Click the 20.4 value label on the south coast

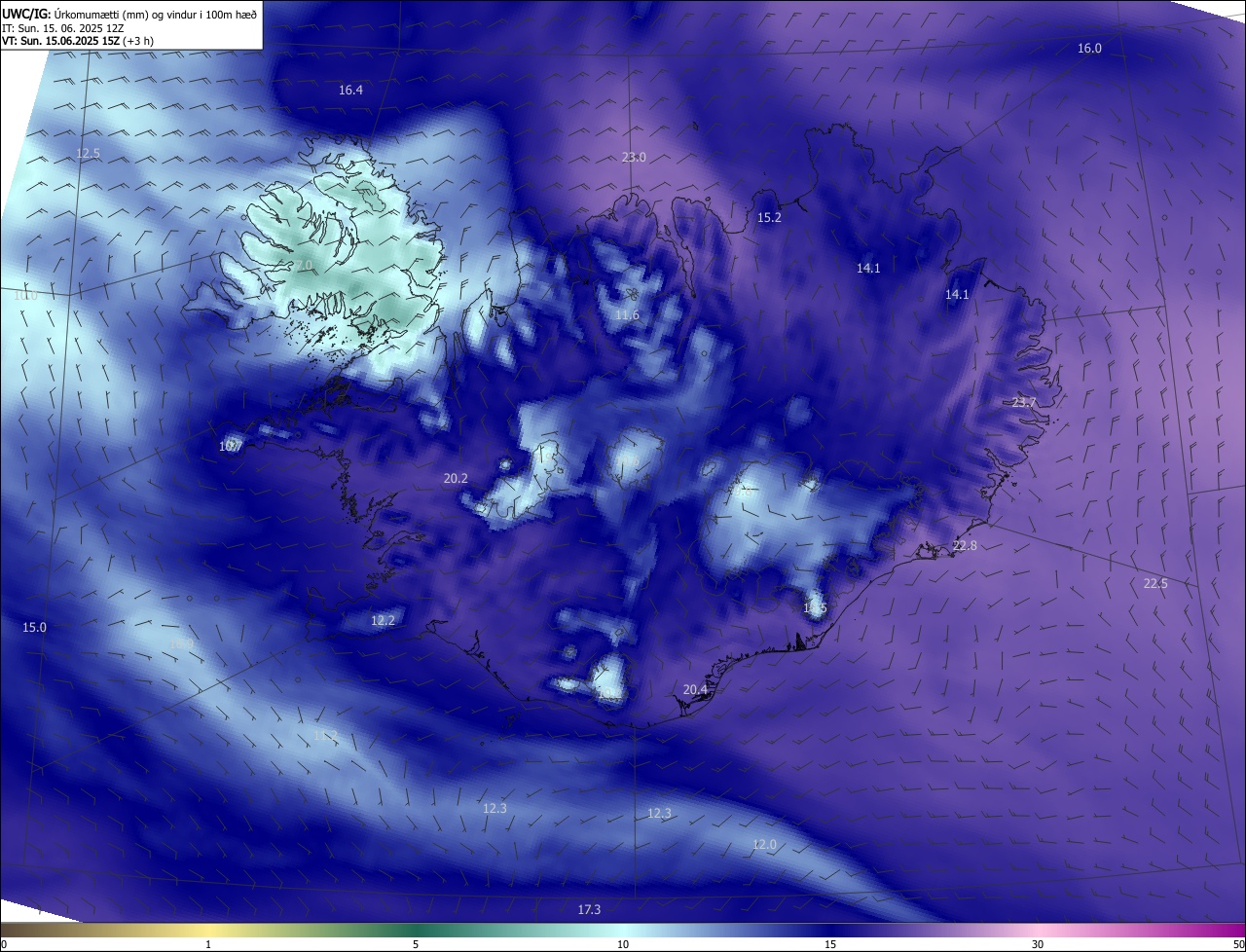[x=695, y=690]
